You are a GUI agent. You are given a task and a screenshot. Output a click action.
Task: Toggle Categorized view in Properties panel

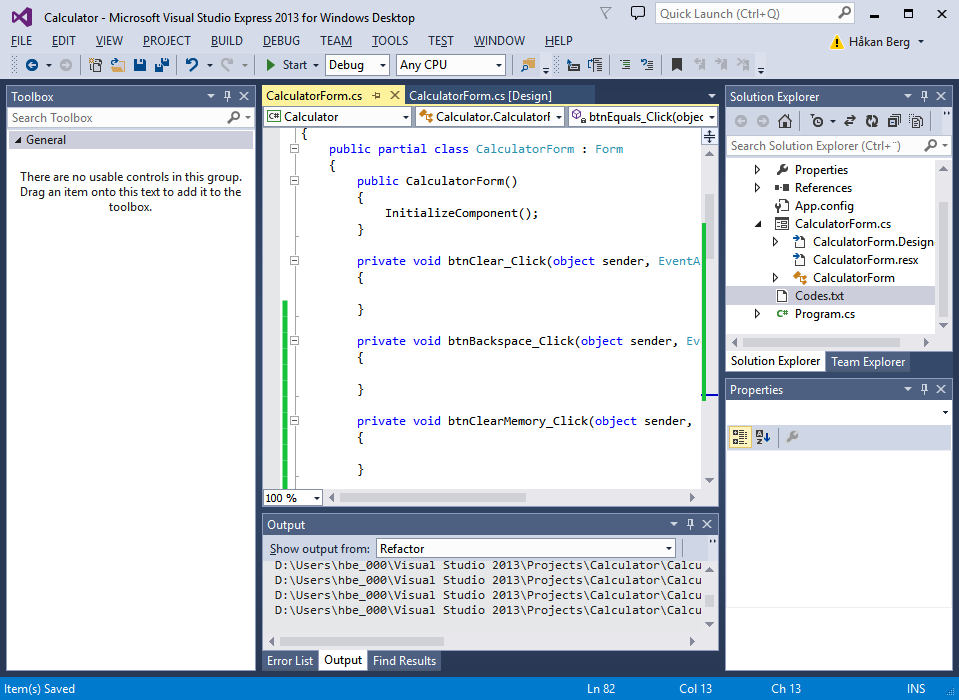pyautogui.click(x=740, y=437)
